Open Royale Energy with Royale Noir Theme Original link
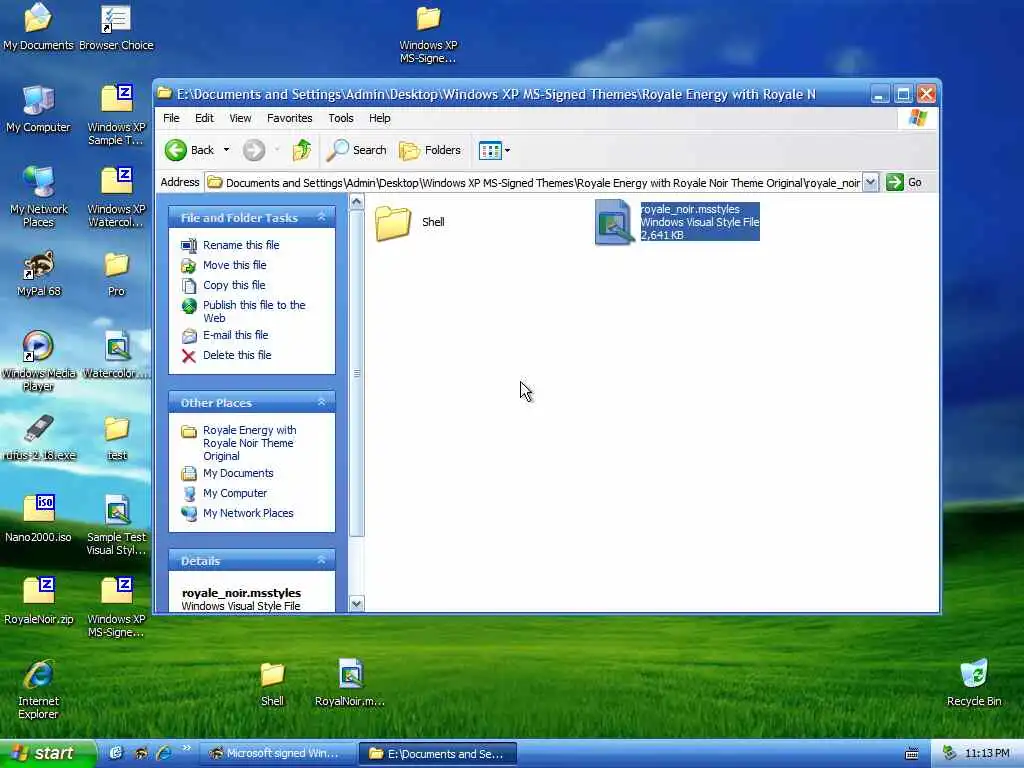This screenshot has height=768, width=1024. point(249,443)
